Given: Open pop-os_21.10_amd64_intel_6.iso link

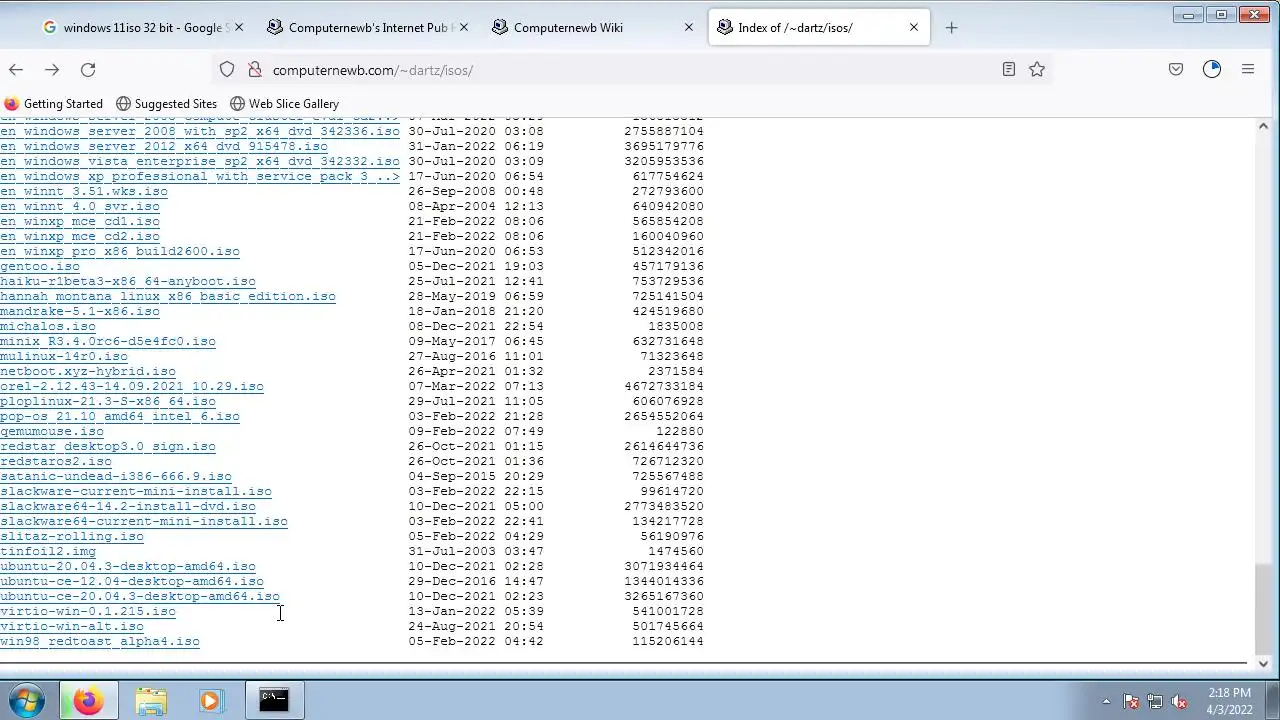Looking at the screenshot, I should (x=120, y=416).
